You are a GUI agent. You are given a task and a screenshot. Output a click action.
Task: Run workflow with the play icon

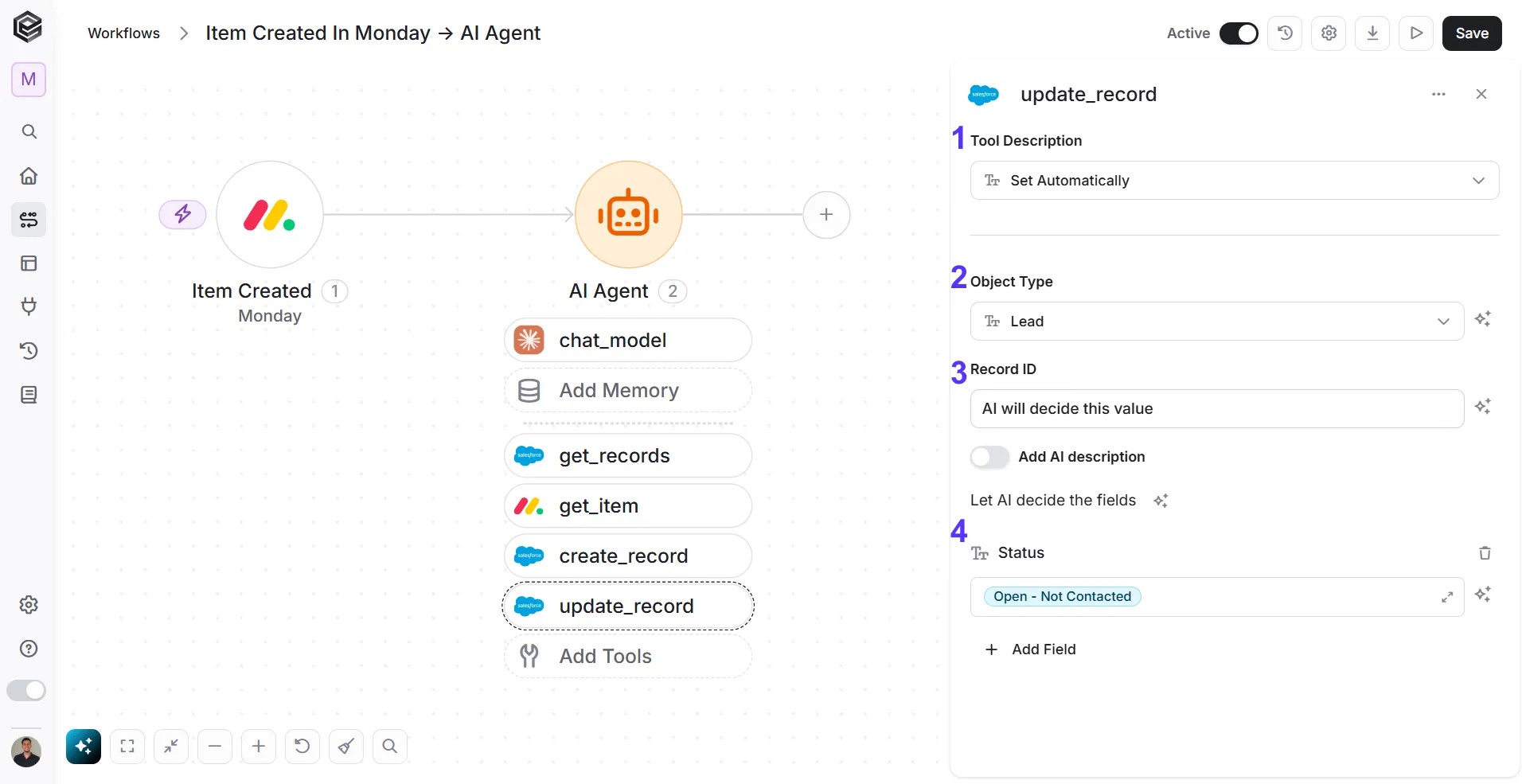pos(1416,33)
